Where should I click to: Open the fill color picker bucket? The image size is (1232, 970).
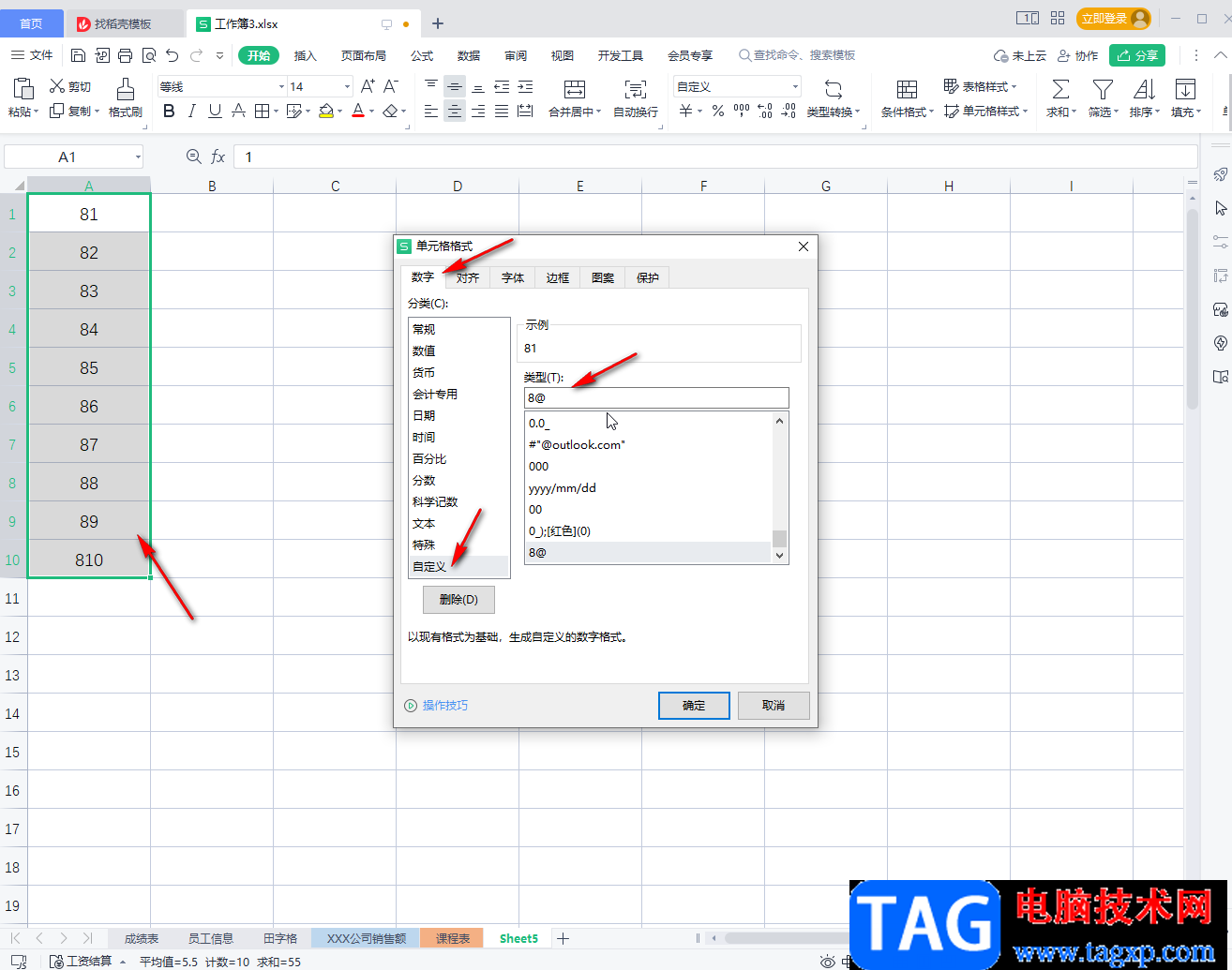point(325,112)
